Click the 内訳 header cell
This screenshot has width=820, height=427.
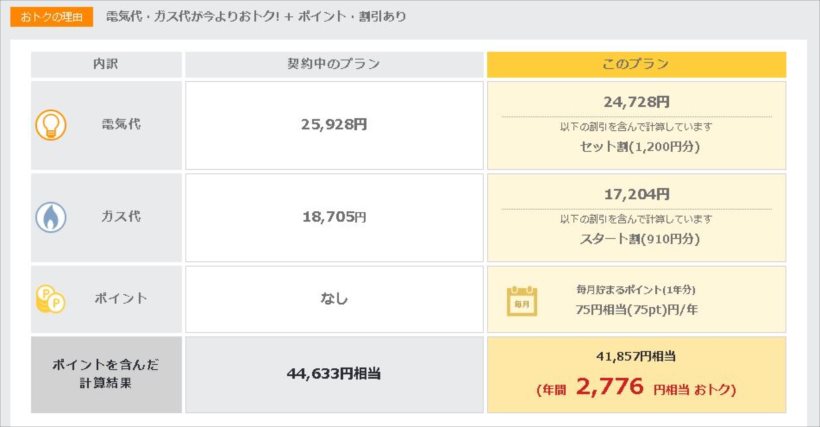[x=106, y=64]
